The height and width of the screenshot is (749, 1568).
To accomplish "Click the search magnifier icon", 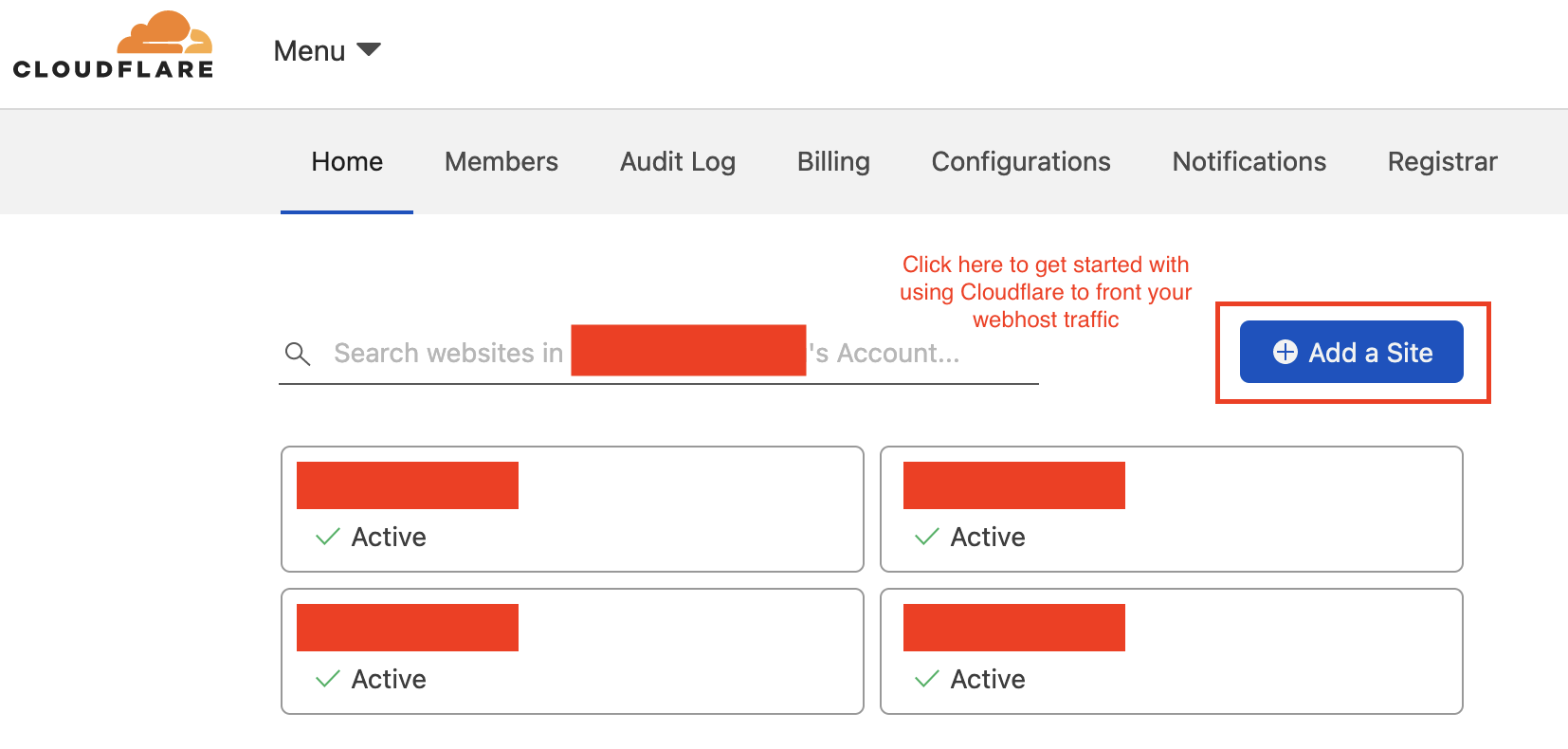I will 298,354.
